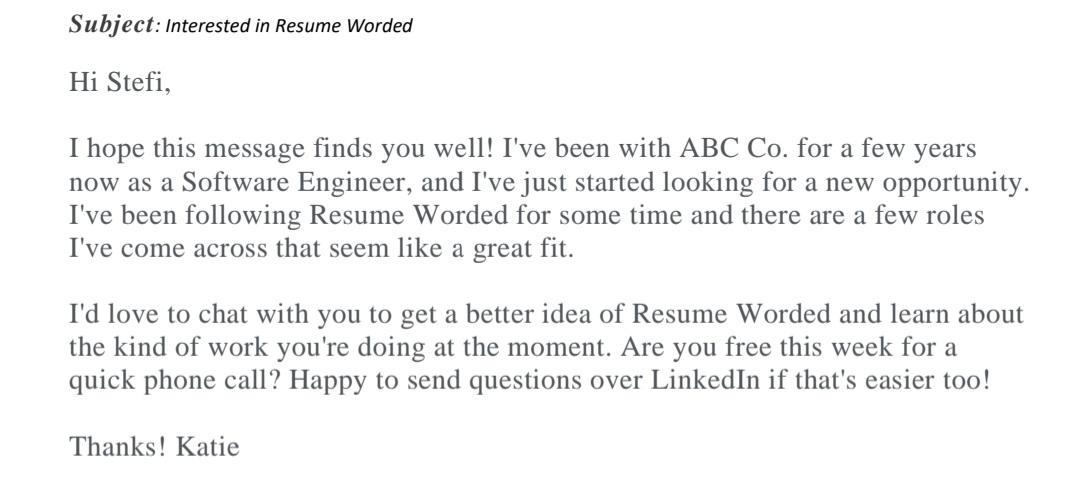This screenshot has width=1080, height=485.
Task: Click the signature name Katie
Action: [208, 446]
